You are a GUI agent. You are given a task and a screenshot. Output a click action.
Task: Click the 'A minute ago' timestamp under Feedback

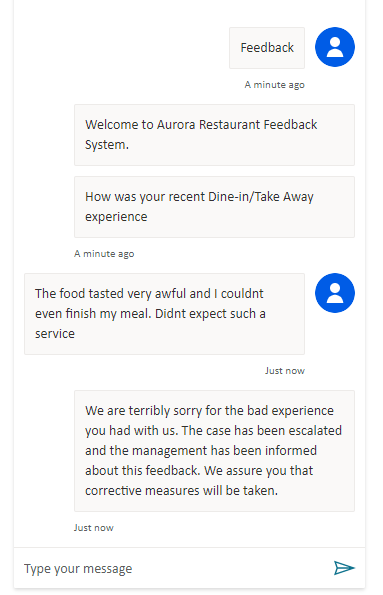(x=274, y=85)
